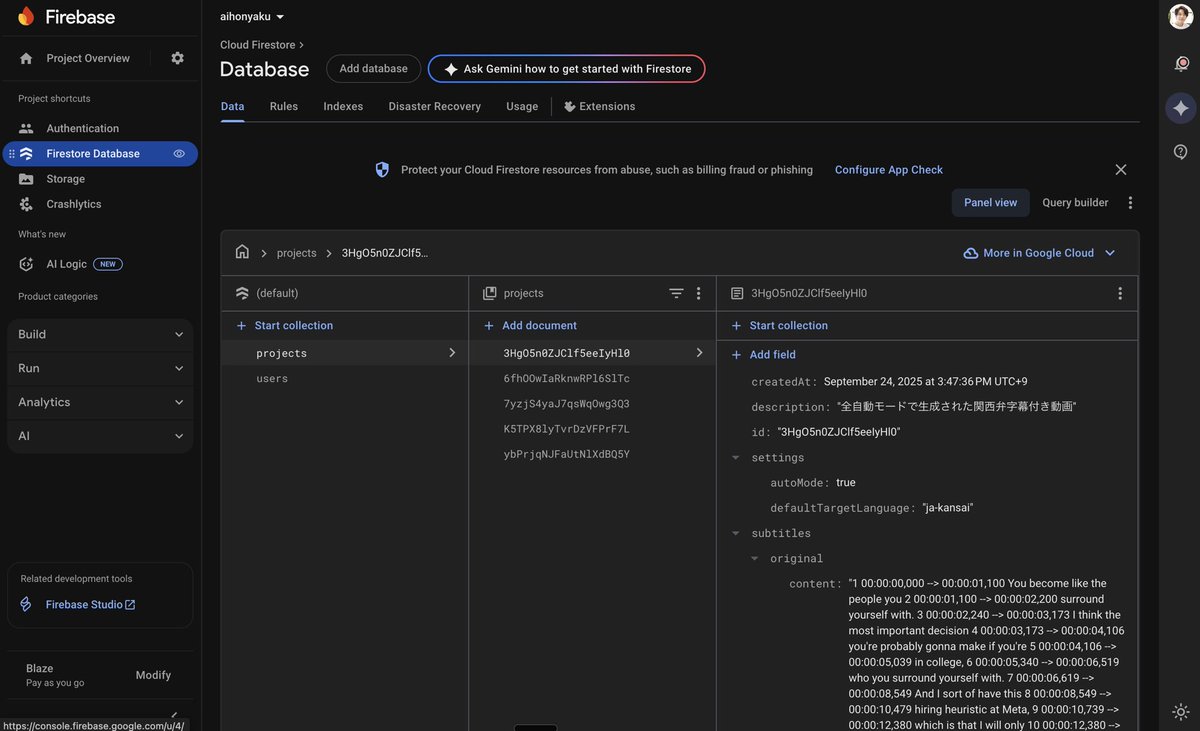This screenshot has width=1200, height=731.
Task: Open Firebase Studio external link
Action: pyautogui.click(x=90, y=605)
